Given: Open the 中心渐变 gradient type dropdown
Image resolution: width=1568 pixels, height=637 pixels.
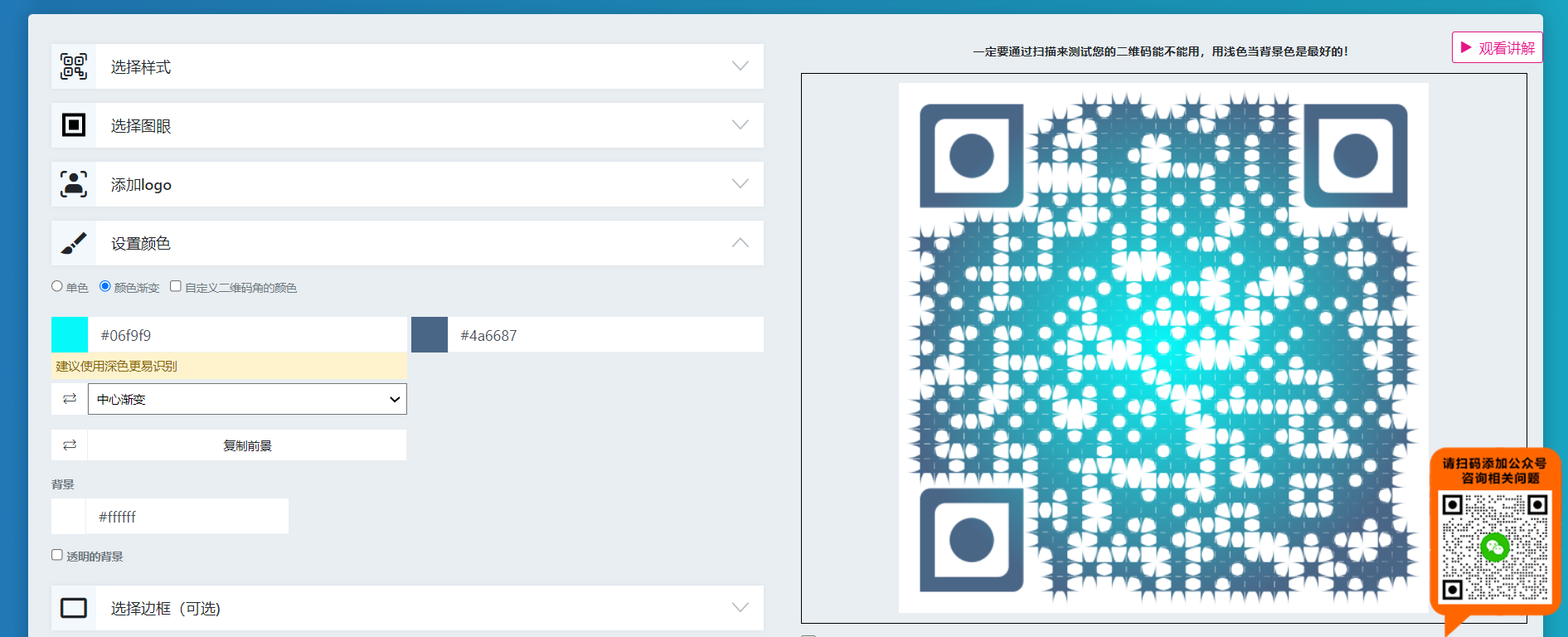Looking at the screenshot, I should [247, 399].
